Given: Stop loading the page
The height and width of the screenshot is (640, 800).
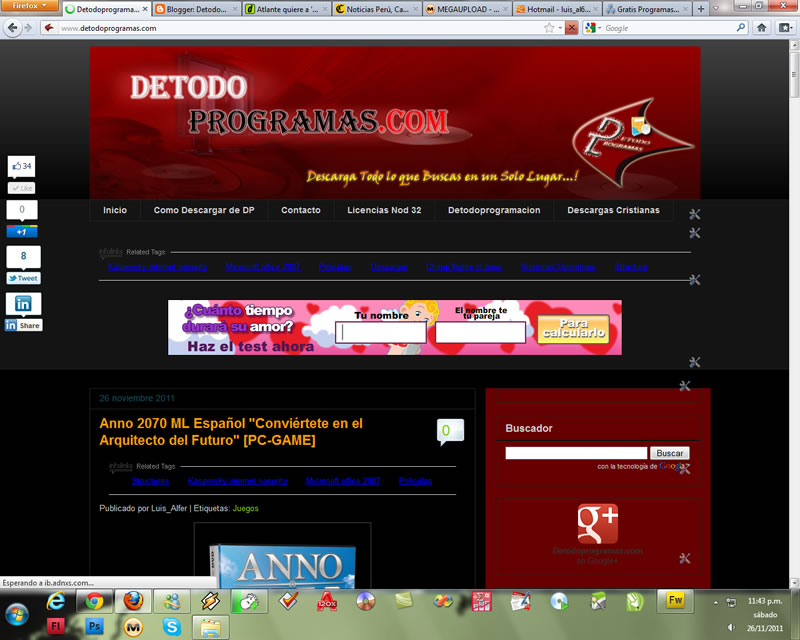Looking at the screenshot, I should 571,28.
